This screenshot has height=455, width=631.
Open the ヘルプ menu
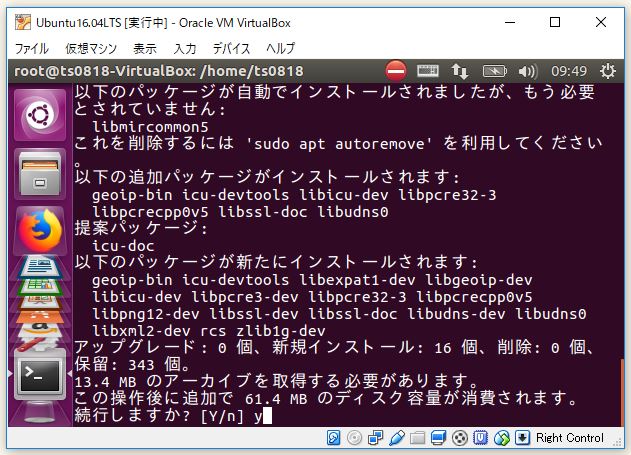tap(280, 49)
